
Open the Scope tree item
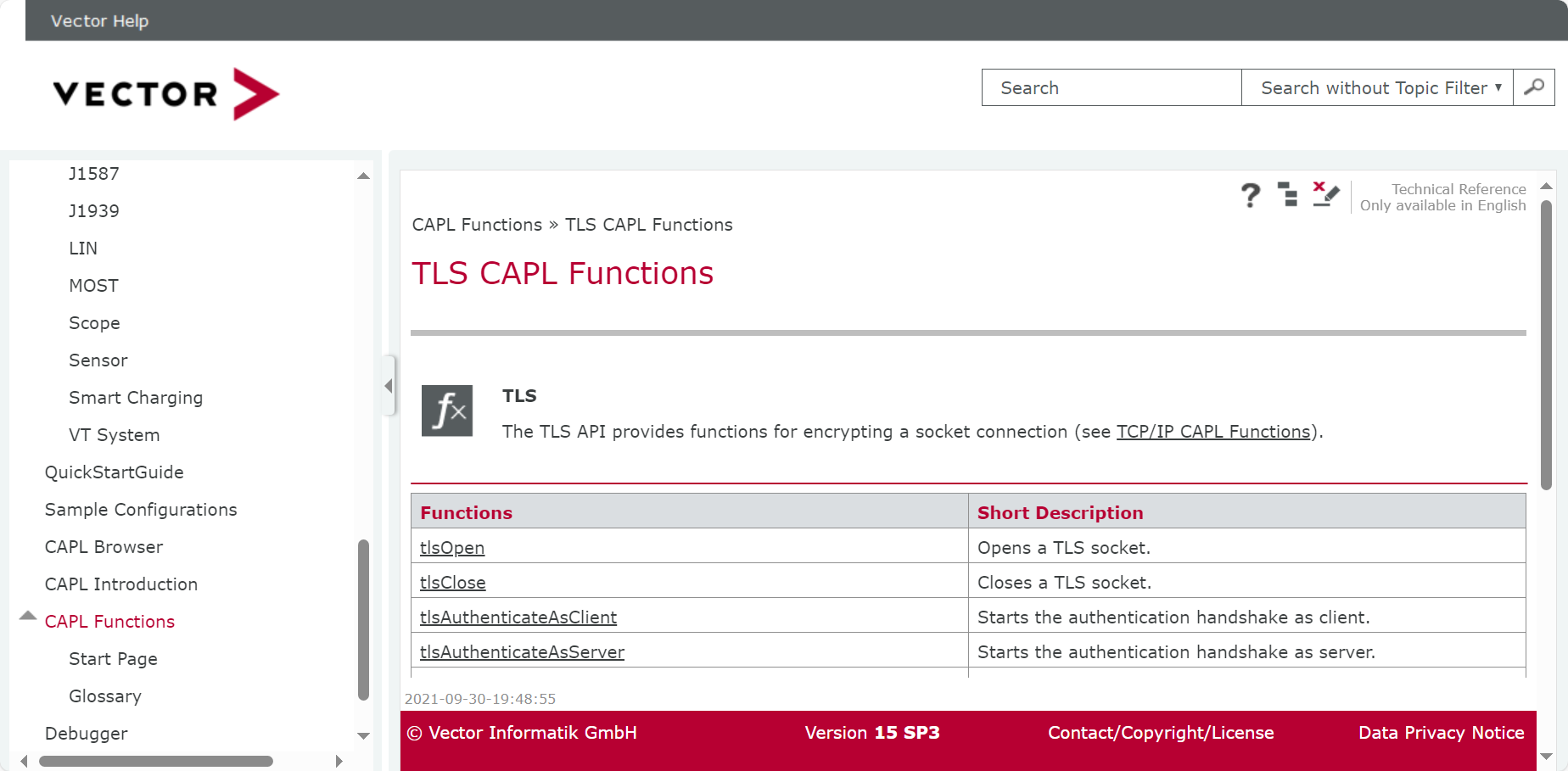pos(94,323)
